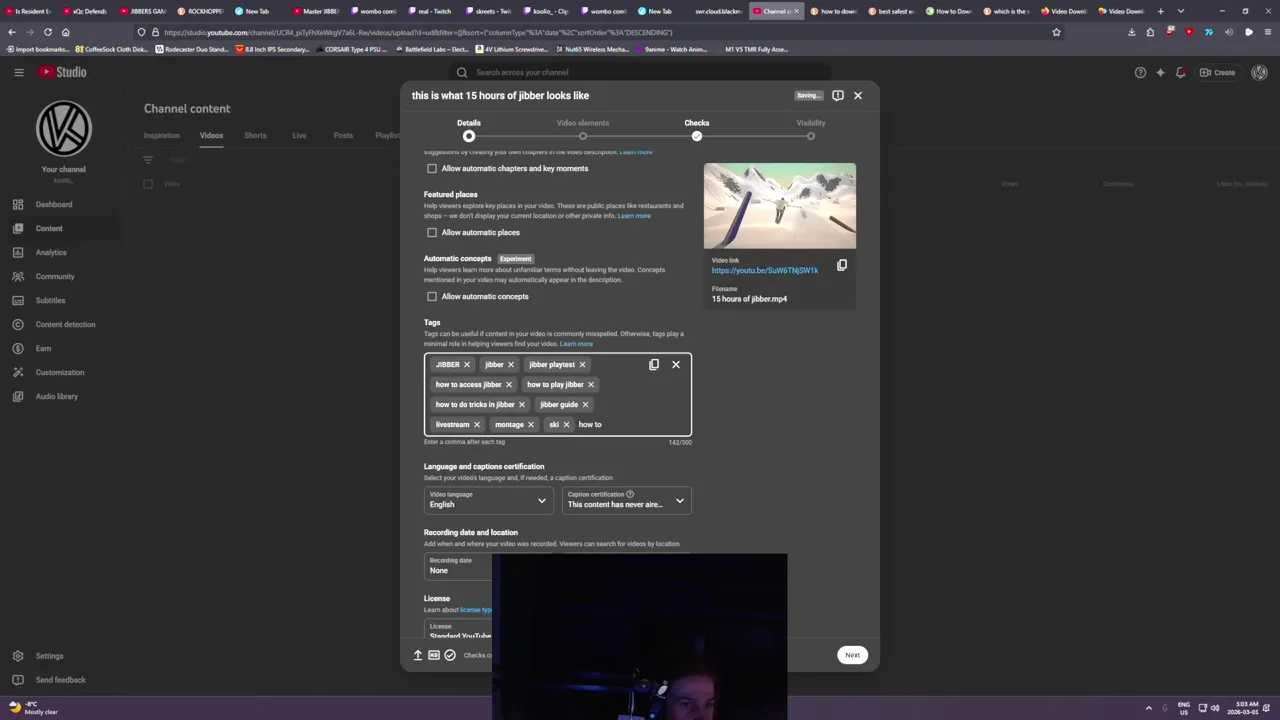
Task: Open YouTube Studio hamburger menu
Action: [x=18, y=72]
